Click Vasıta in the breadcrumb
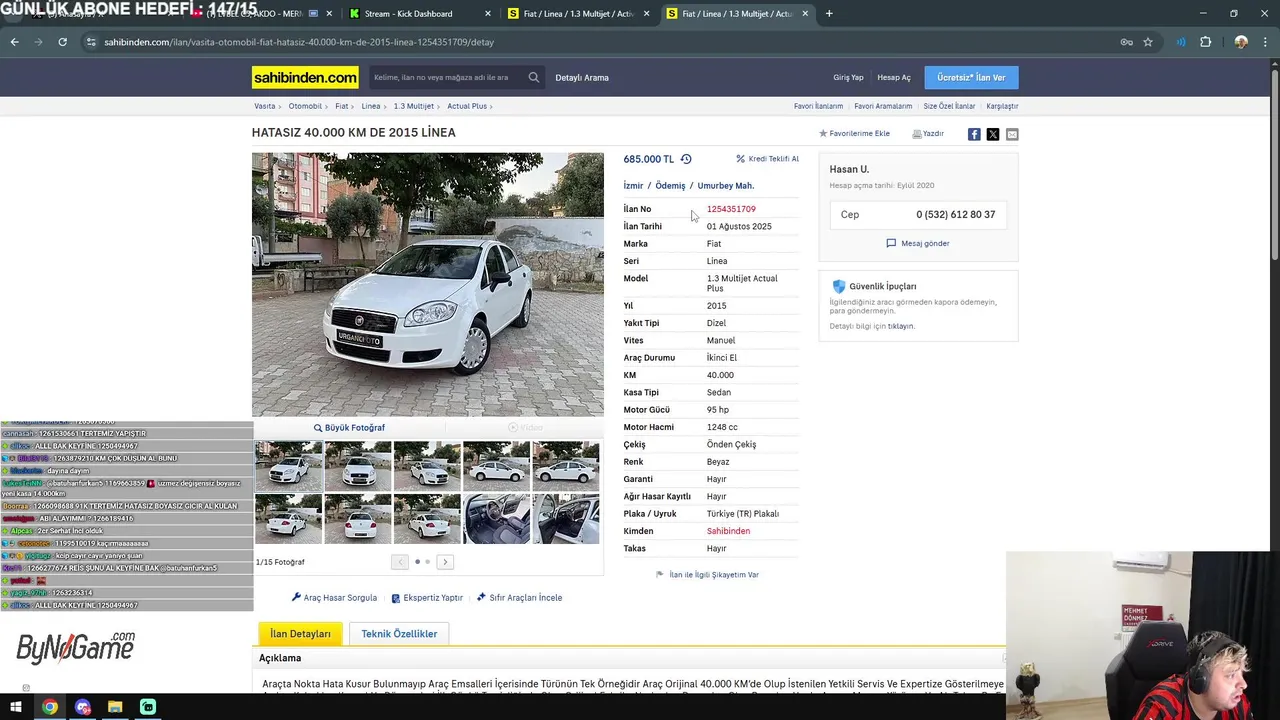This screenshot has height=720, width=1280. (x=264, y=106)
